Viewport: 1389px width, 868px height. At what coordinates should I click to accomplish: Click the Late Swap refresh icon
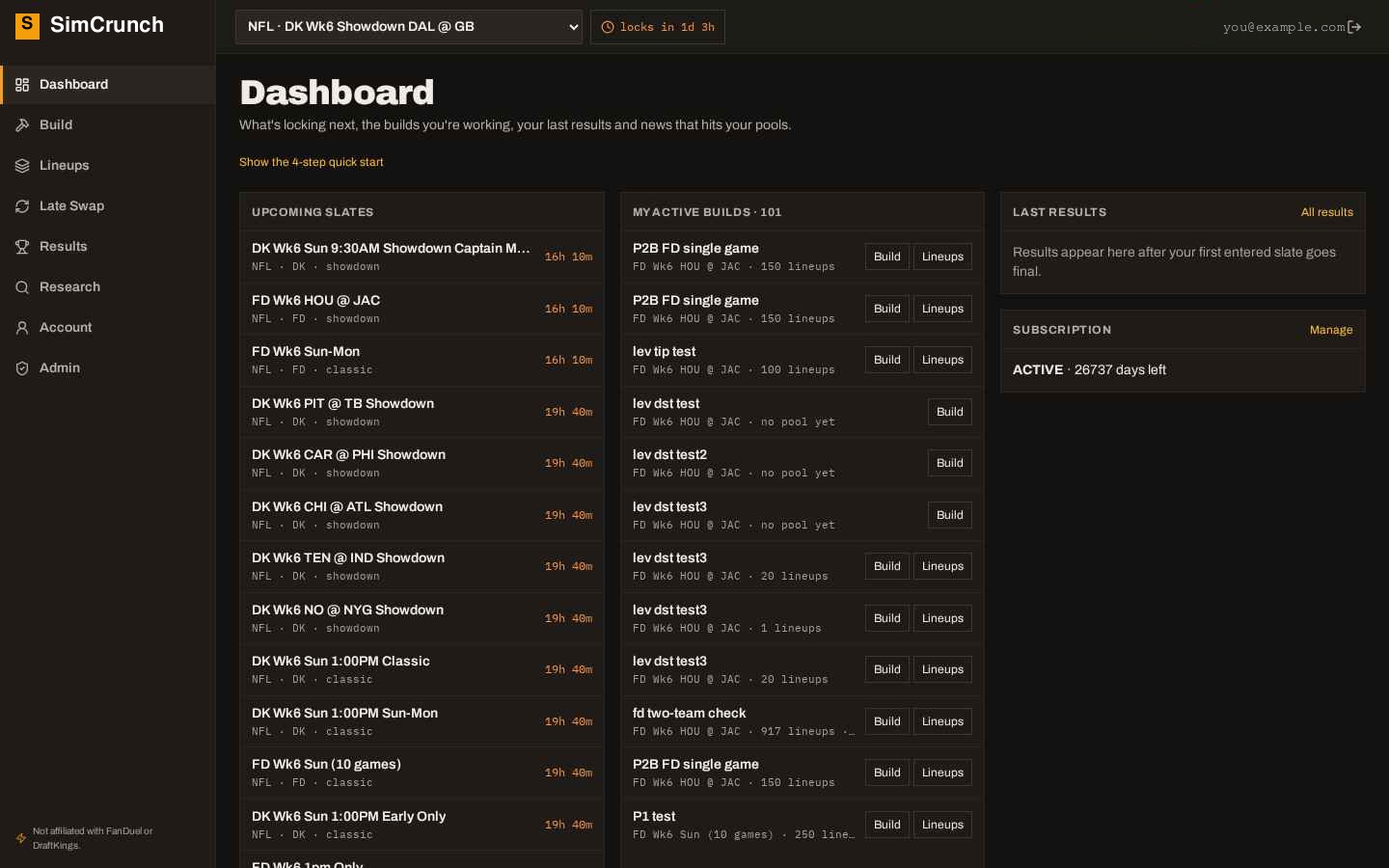click(x=22, y=206)
